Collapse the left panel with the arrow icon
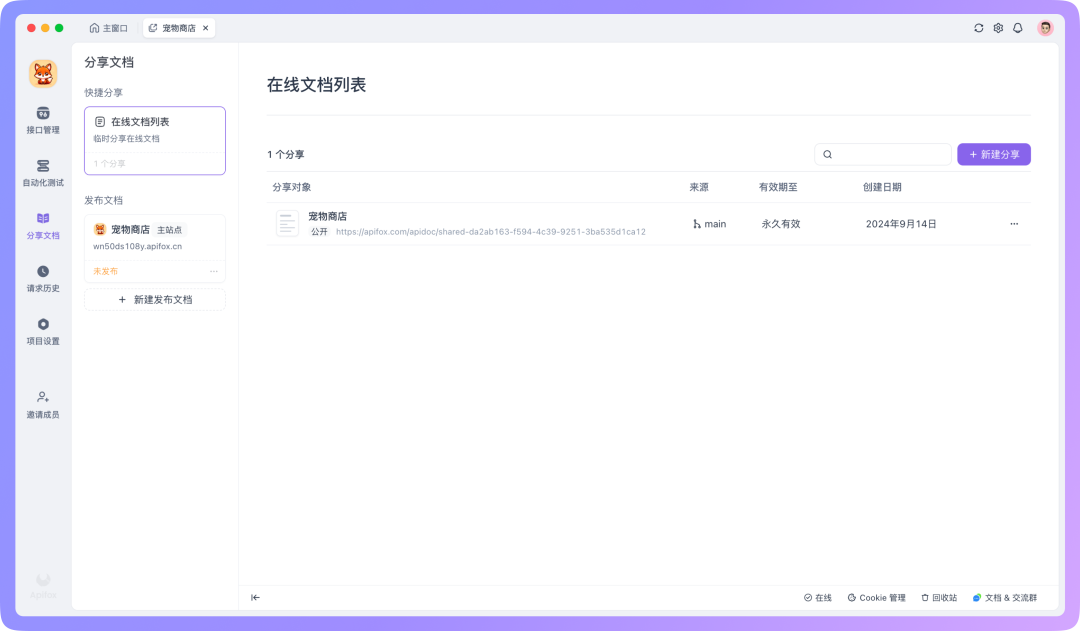Viewport: 1080px width, 631px height. click(255, 597)
